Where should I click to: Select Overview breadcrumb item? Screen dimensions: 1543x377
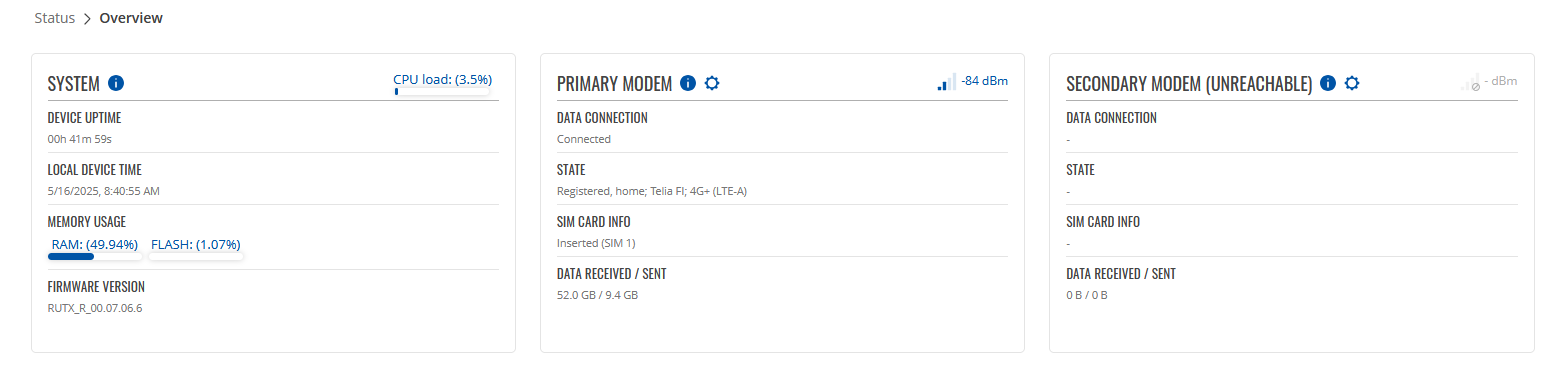click(131, 18)
